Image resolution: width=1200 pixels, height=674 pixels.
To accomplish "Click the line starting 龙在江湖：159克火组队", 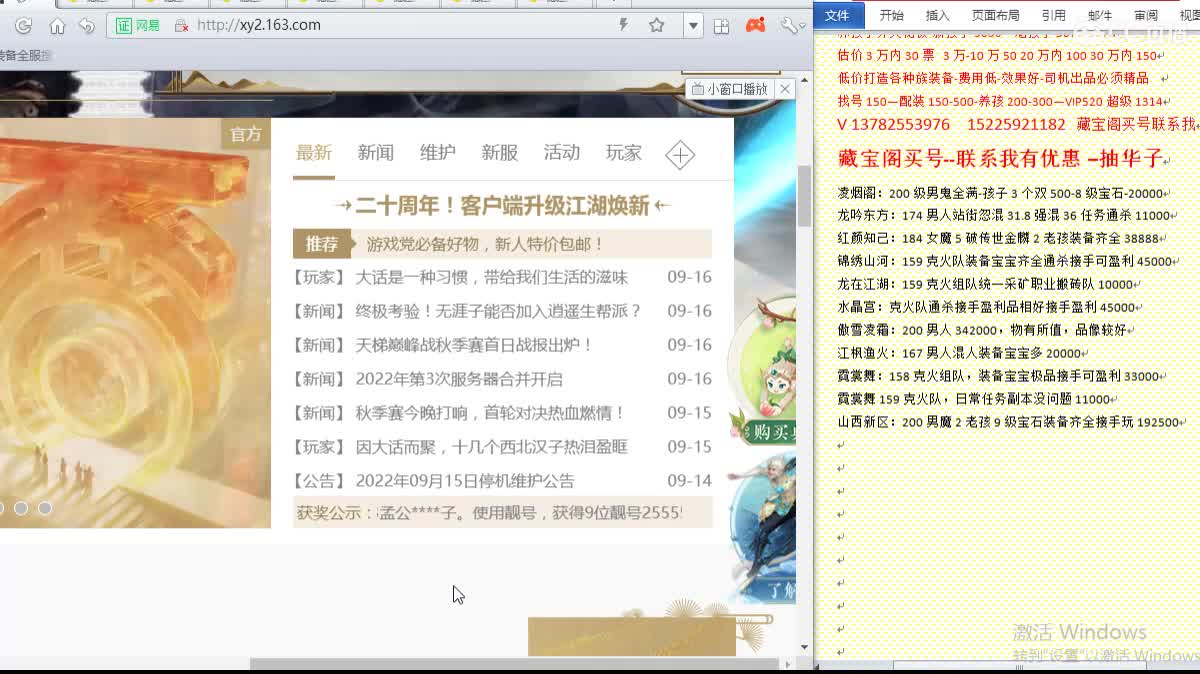I will (x=985, y=285).
